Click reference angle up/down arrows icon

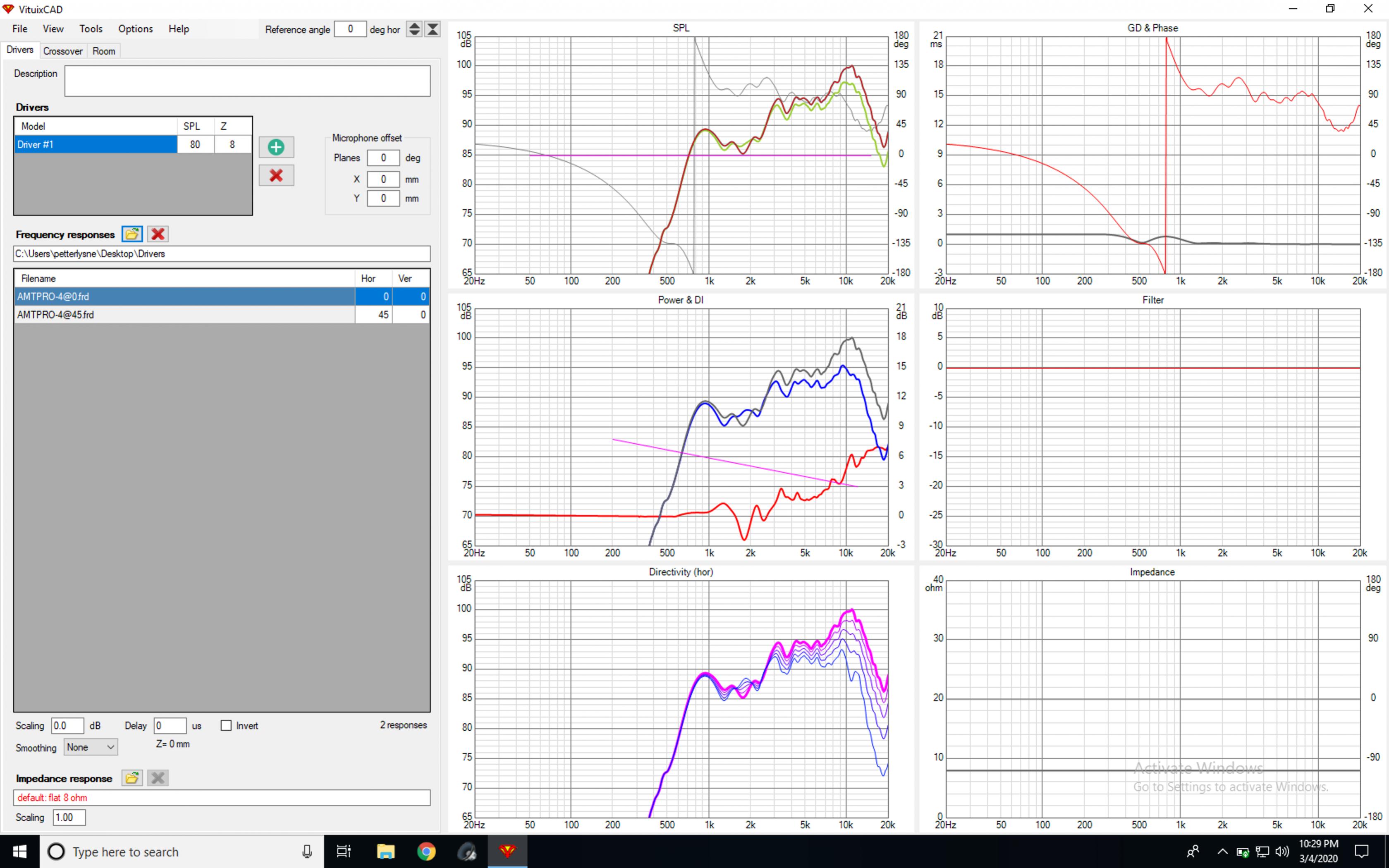(x=414, y=29)
